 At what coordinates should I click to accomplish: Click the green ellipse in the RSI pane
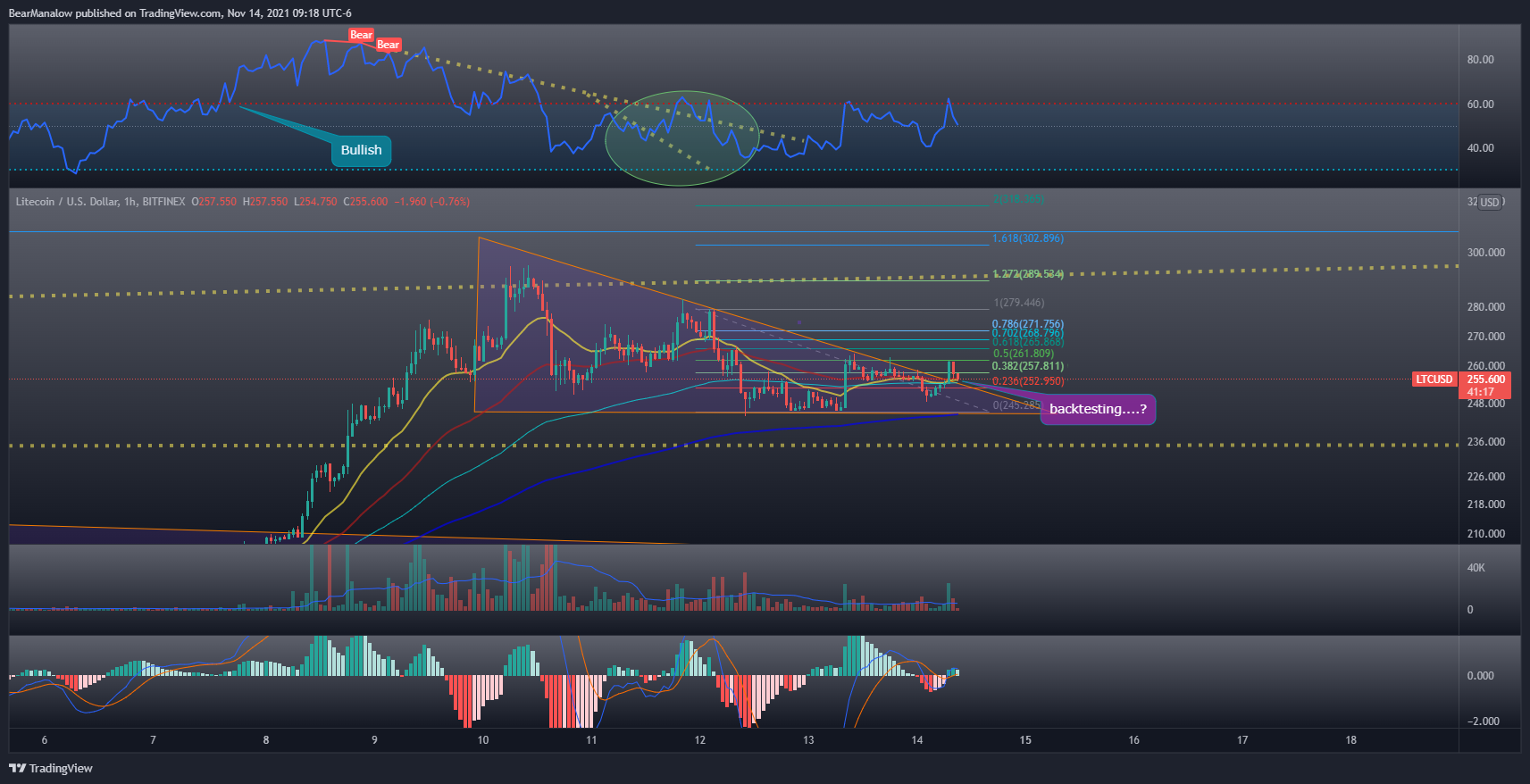tap(682, 138)
